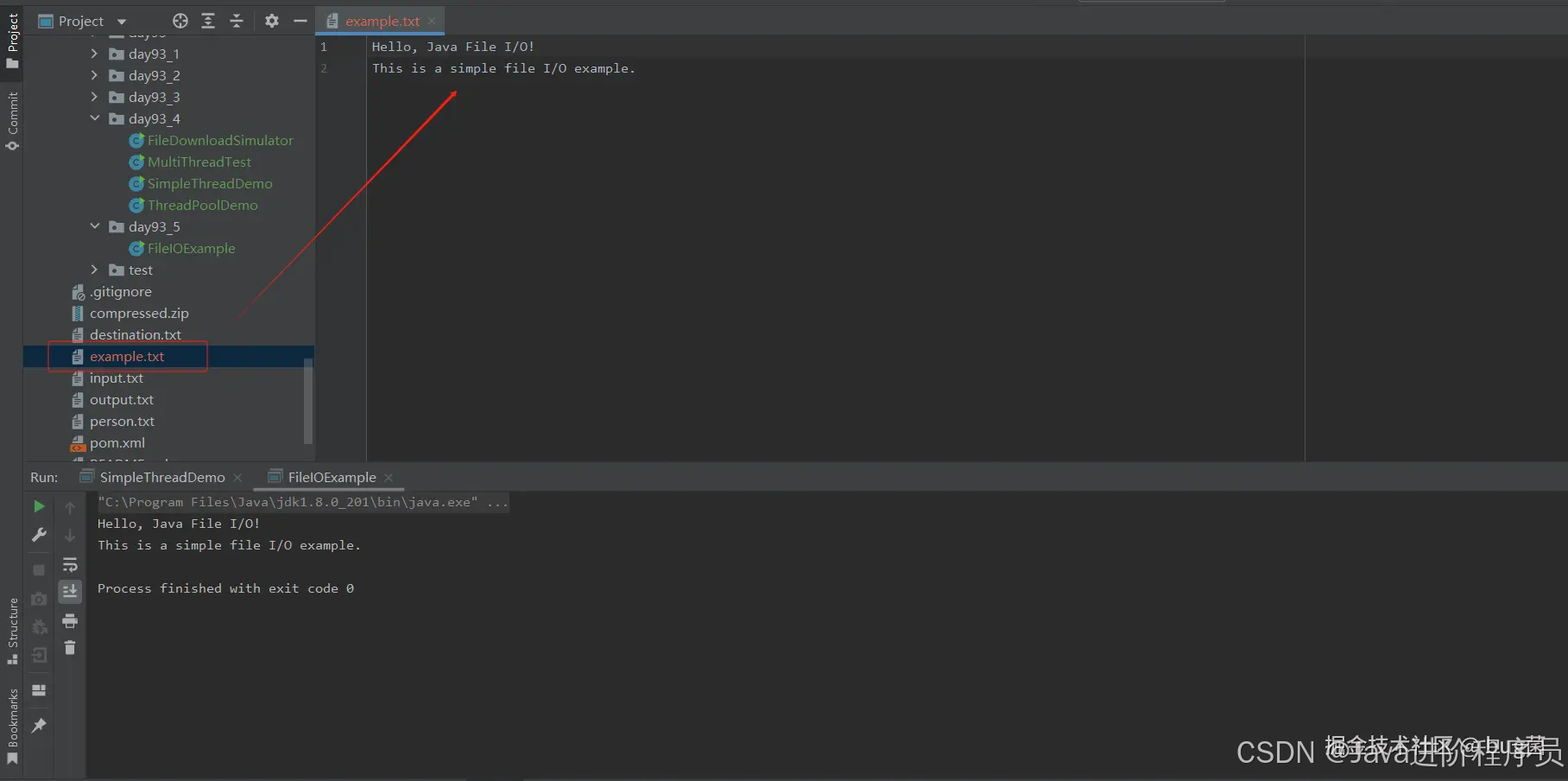1568x781 pixels.
Task: Click the Print console icon
Action: point(70,621)
